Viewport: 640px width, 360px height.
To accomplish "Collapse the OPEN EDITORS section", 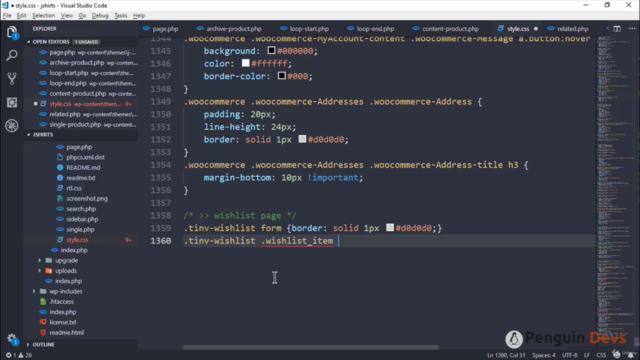I will pos(28,42).
